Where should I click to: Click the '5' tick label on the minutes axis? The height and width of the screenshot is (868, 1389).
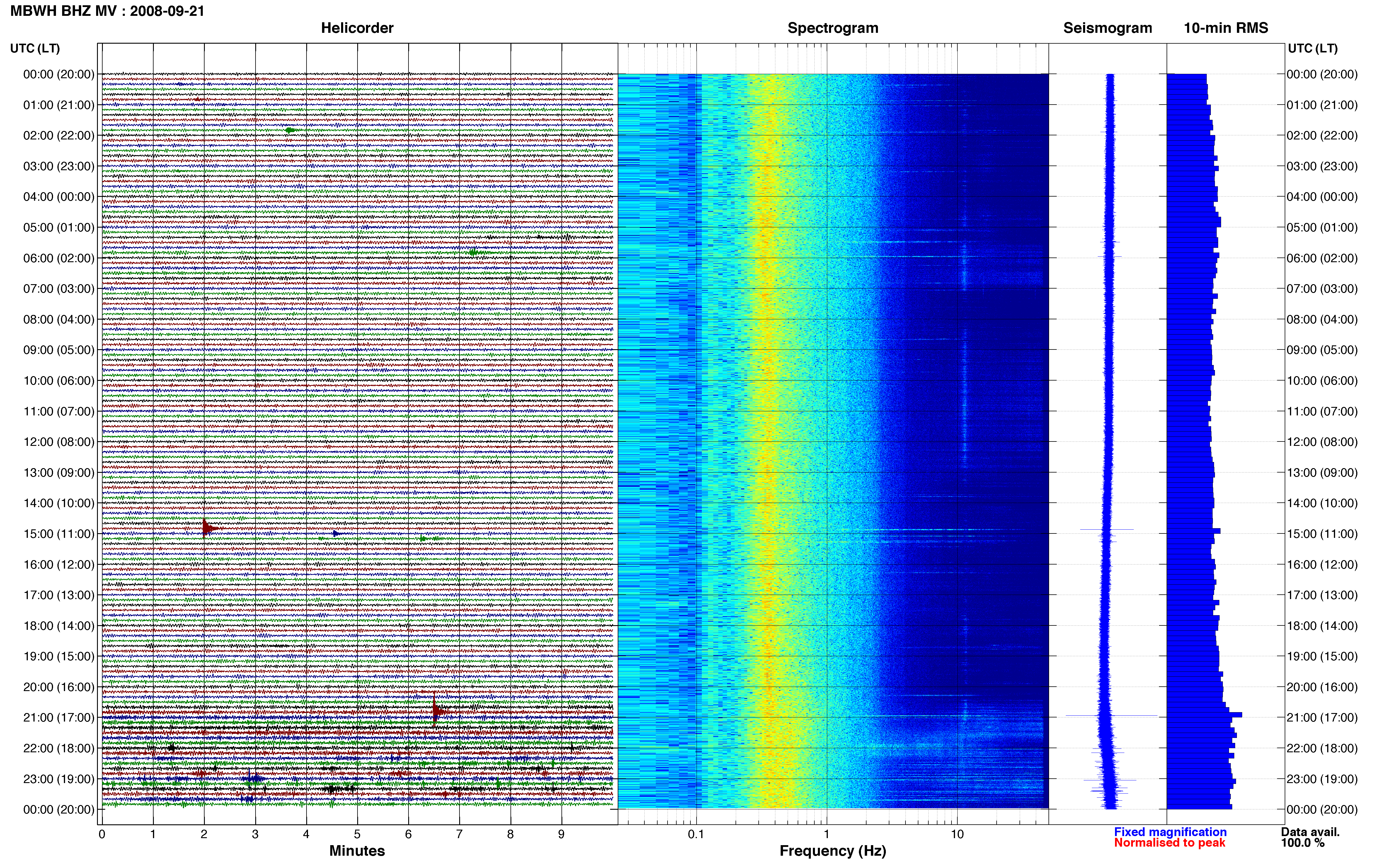[x=357, y=834]
